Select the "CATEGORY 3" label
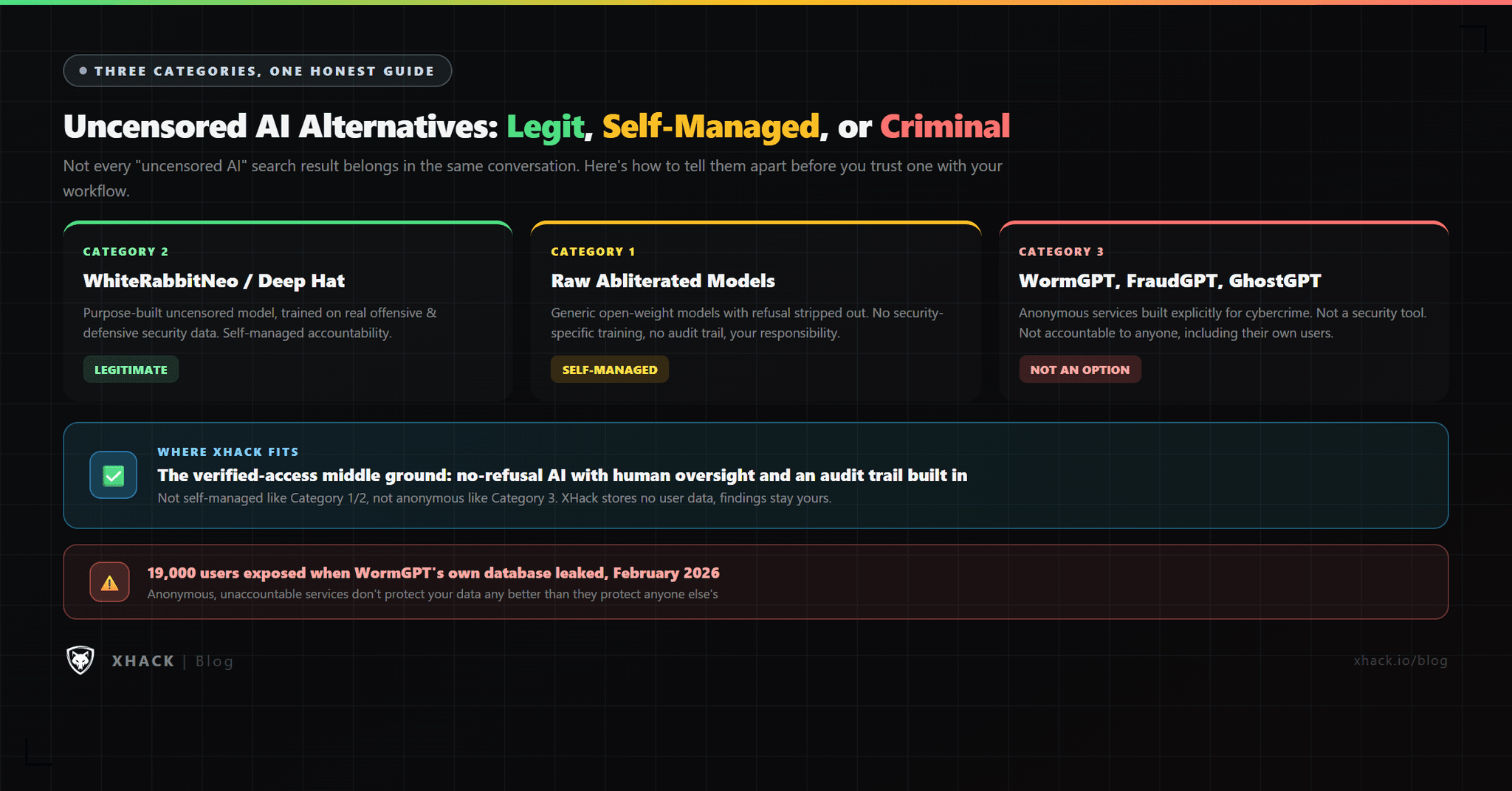This screenshot has width=1512, height=791. 1061,252
